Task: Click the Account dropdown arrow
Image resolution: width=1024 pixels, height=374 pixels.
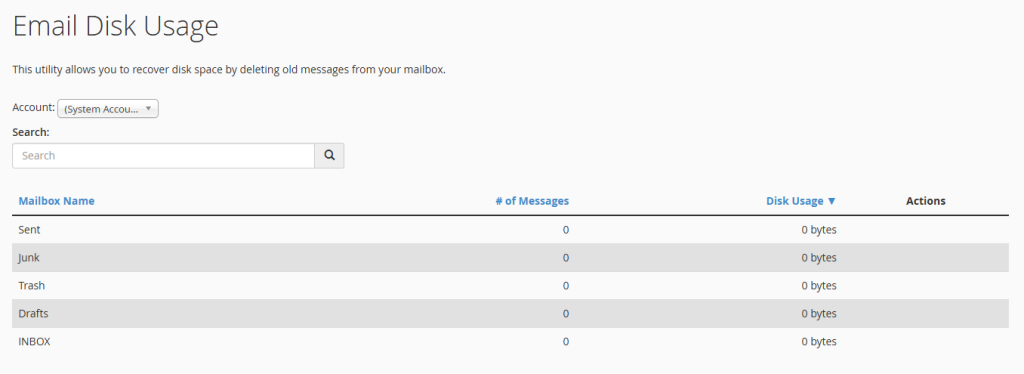Action: [x=148, y=108]
